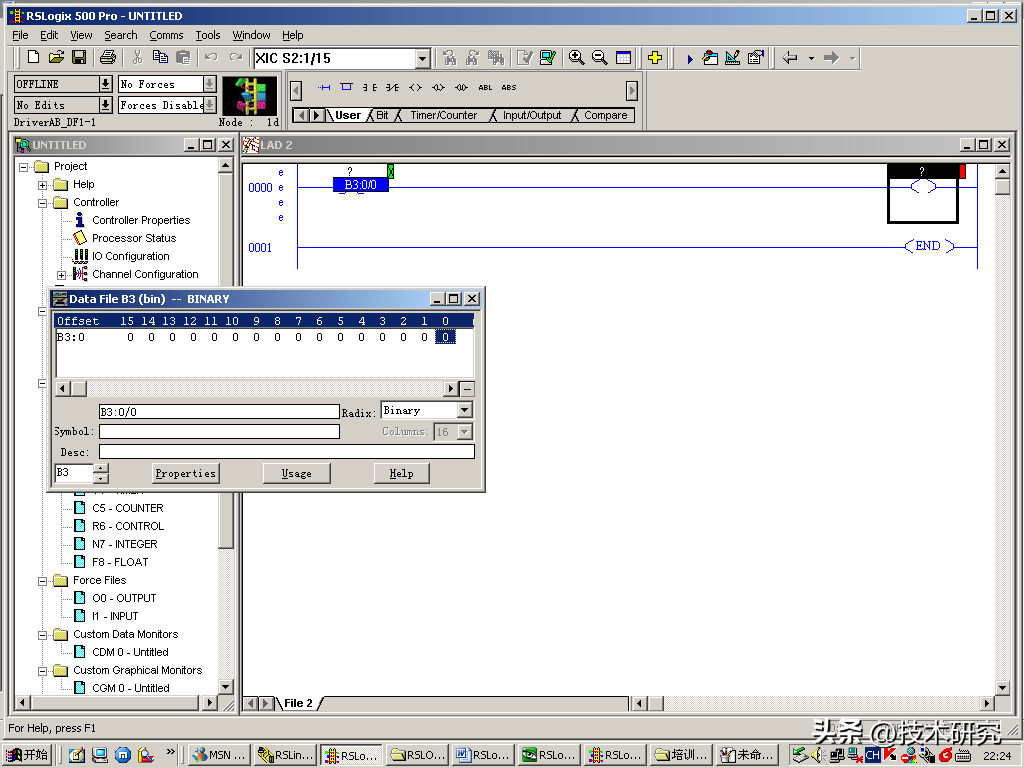
Task: Click the ABL instruction icon
Action: [x=486, y=88]
